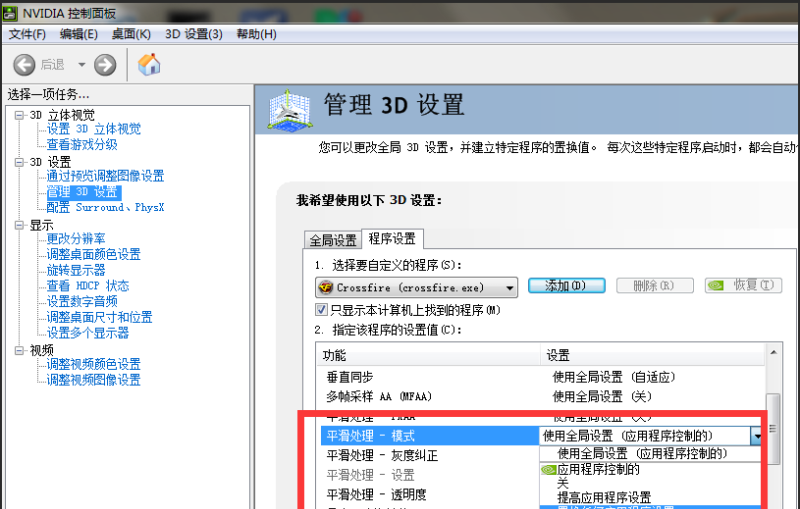Switch to the 全局设置 tab
Image resolution: width=800 pixels, height=509 pixels.
pyautogui.click(x=333, y=240)
